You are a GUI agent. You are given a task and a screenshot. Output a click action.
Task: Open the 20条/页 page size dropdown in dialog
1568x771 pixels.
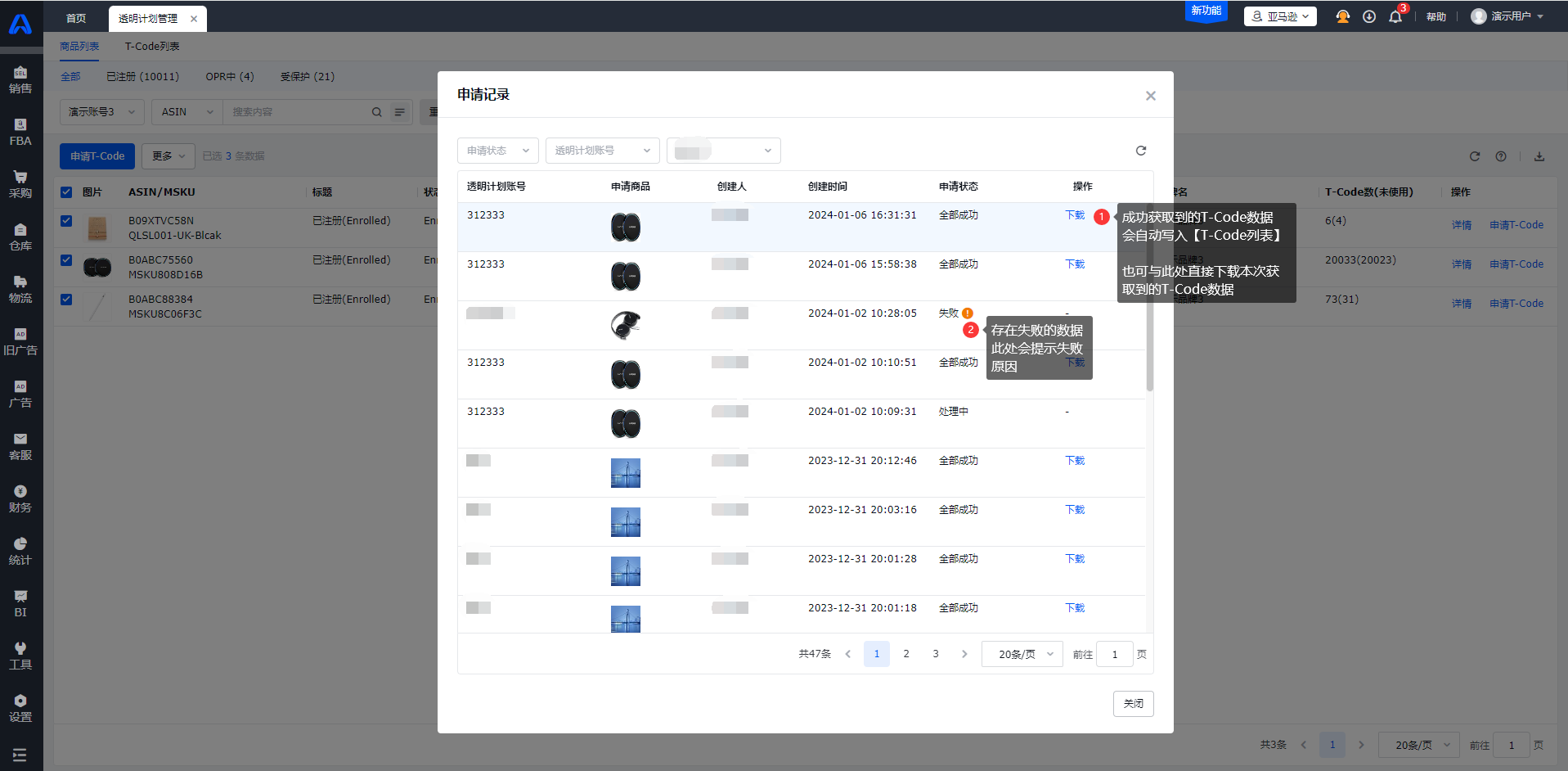[x=1022, y=654]
